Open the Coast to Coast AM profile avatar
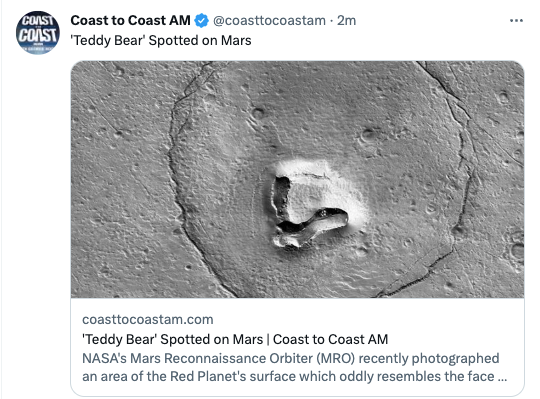Image resolution: width=540 pixels, height=399 pixels. click(x=38, y=33)
